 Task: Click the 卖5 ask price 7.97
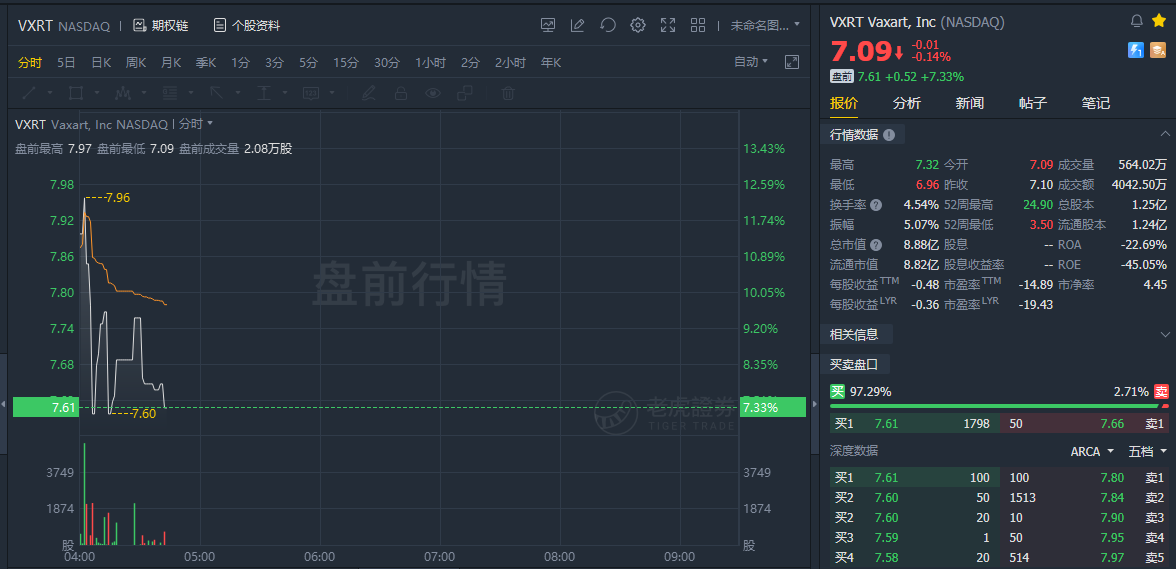pos(1114,558)
